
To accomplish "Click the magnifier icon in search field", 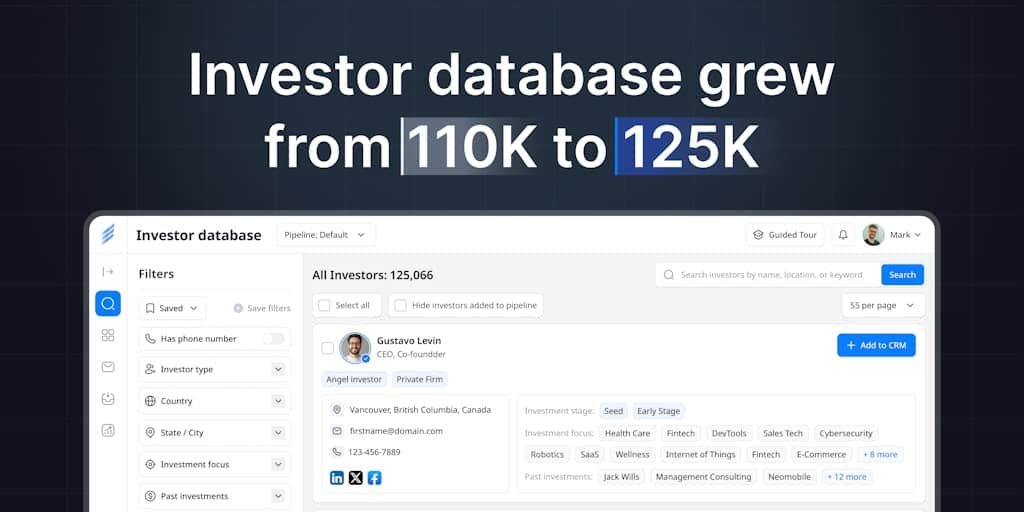I will pos(669,275).
